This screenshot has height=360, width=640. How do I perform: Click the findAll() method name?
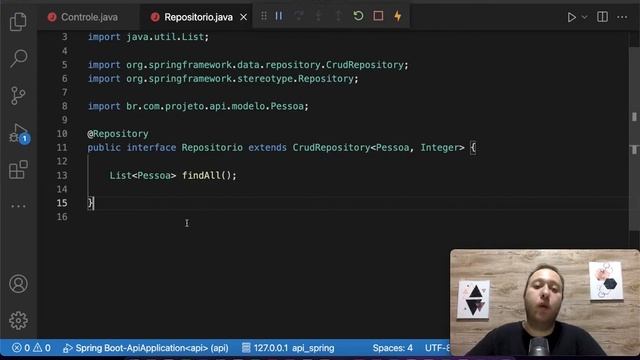pyautogui.click(x=201, y=176)
